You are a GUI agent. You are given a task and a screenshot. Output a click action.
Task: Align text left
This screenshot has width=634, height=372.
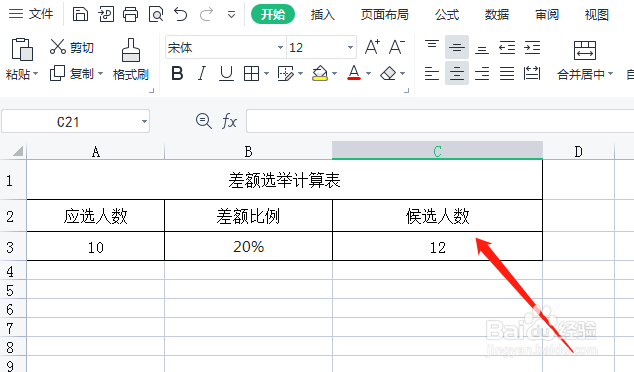pos(432,74)
